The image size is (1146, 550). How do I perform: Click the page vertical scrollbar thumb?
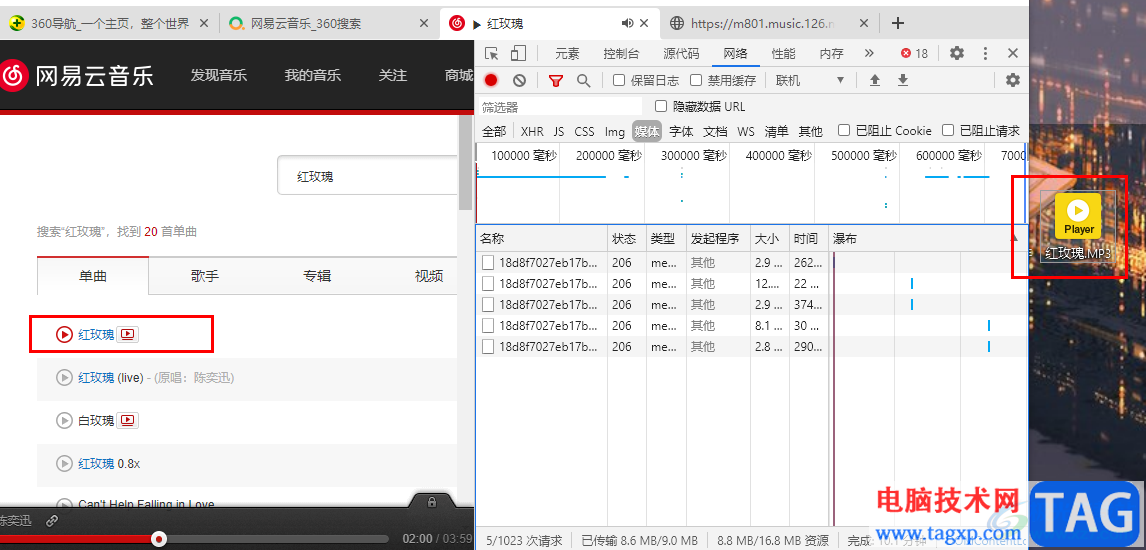pyautogui.click(x=465, y=164)
